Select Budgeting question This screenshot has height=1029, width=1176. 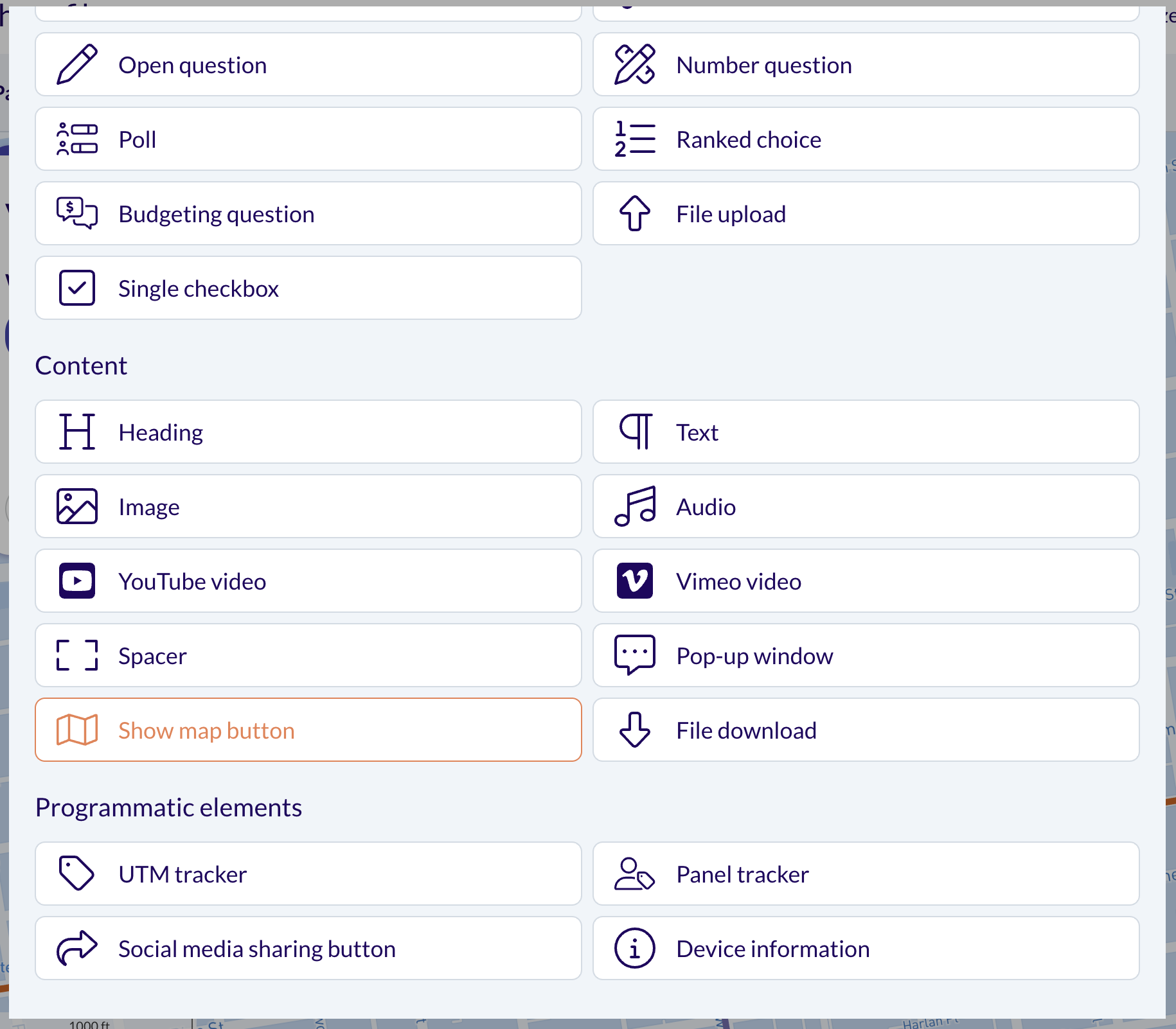[308, 214]
